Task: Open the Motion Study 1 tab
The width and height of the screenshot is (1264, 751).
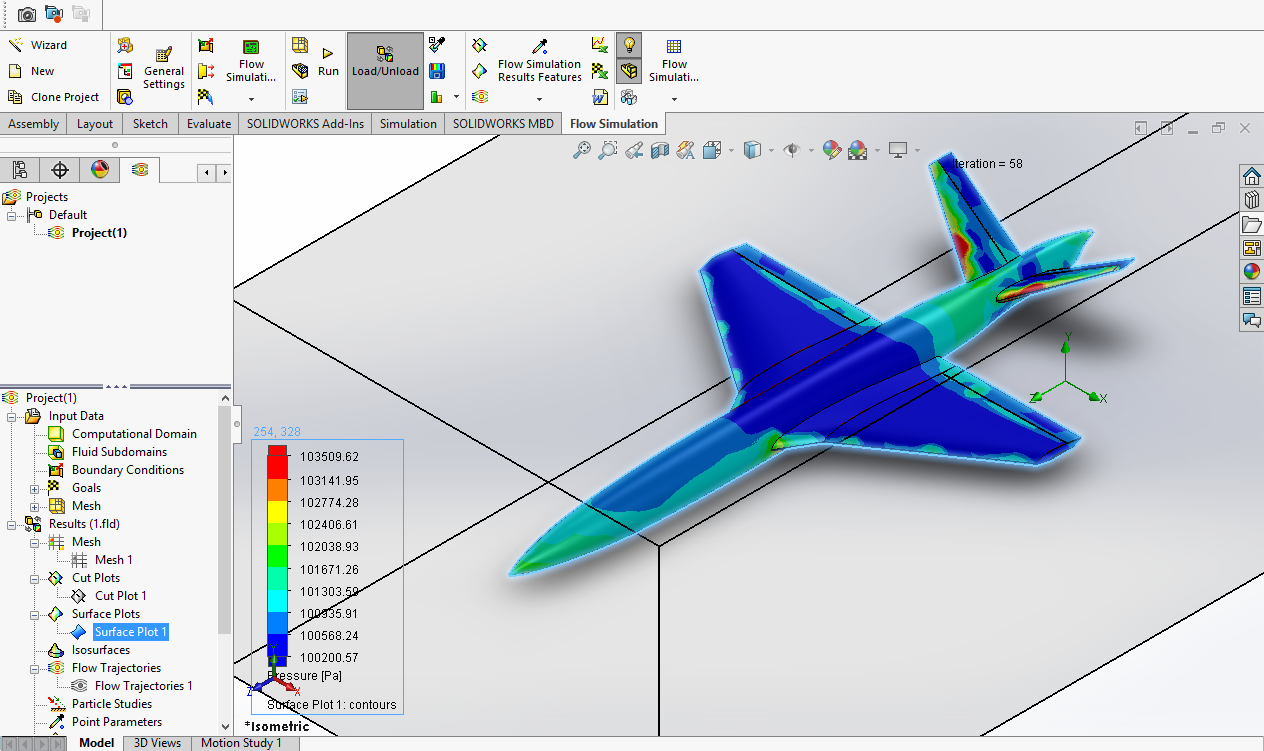Action: (x=241, y=743)
